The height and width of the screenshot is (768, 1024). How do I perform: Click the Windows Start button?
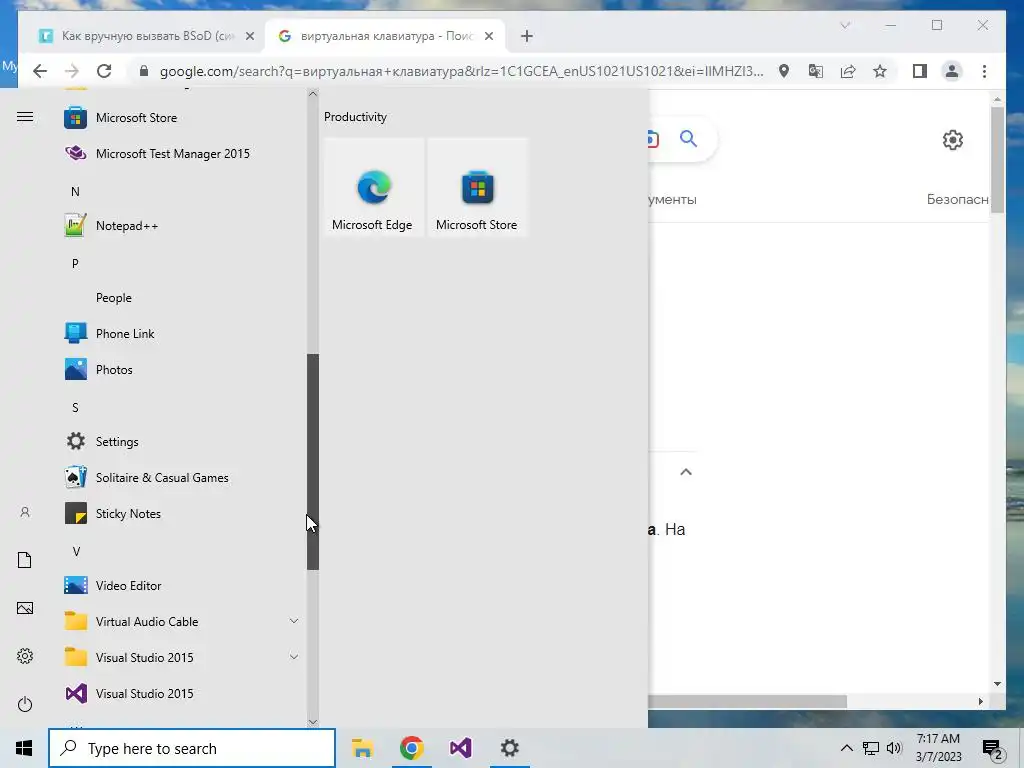[24, 748]
